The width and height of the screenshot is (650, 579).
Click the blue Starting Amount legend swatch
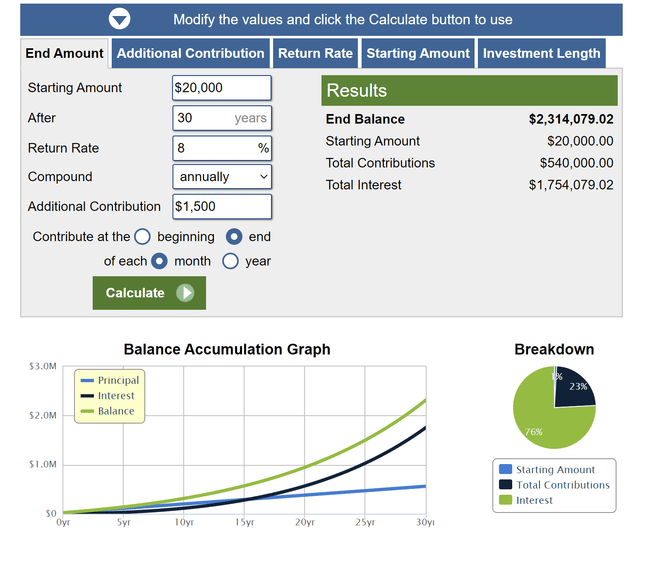click(505, 470)
